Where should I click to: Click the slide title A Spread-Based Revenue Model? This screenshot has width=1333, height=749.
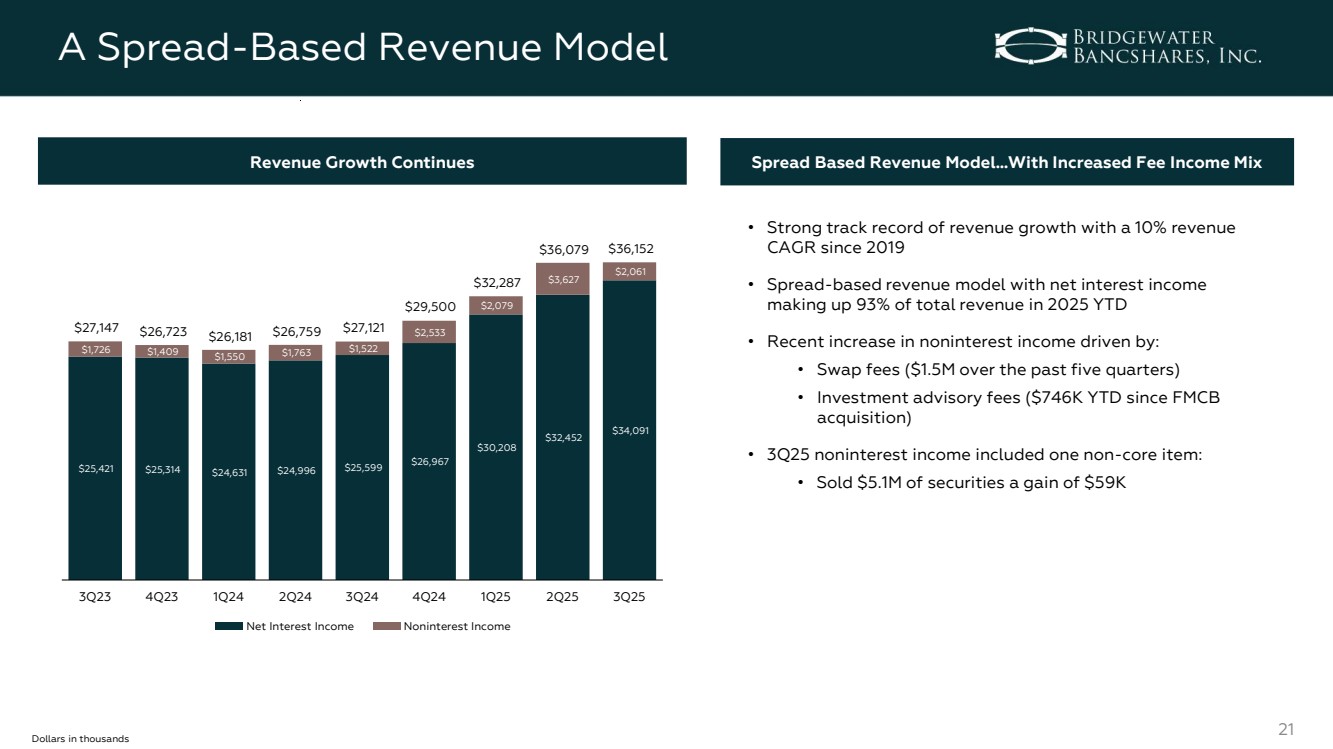click(x=362, y=46)
